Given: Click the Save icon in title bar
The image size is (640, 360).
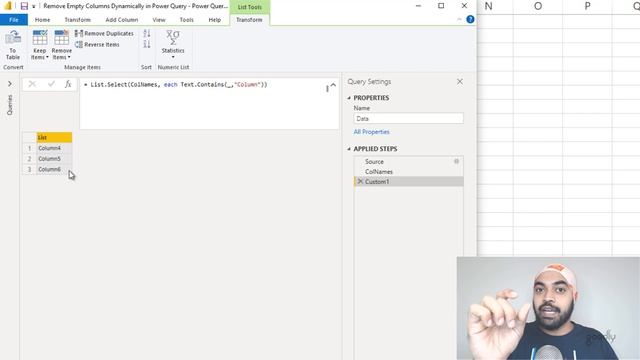Looking at the screenshot, I should (x=24, y=6).
